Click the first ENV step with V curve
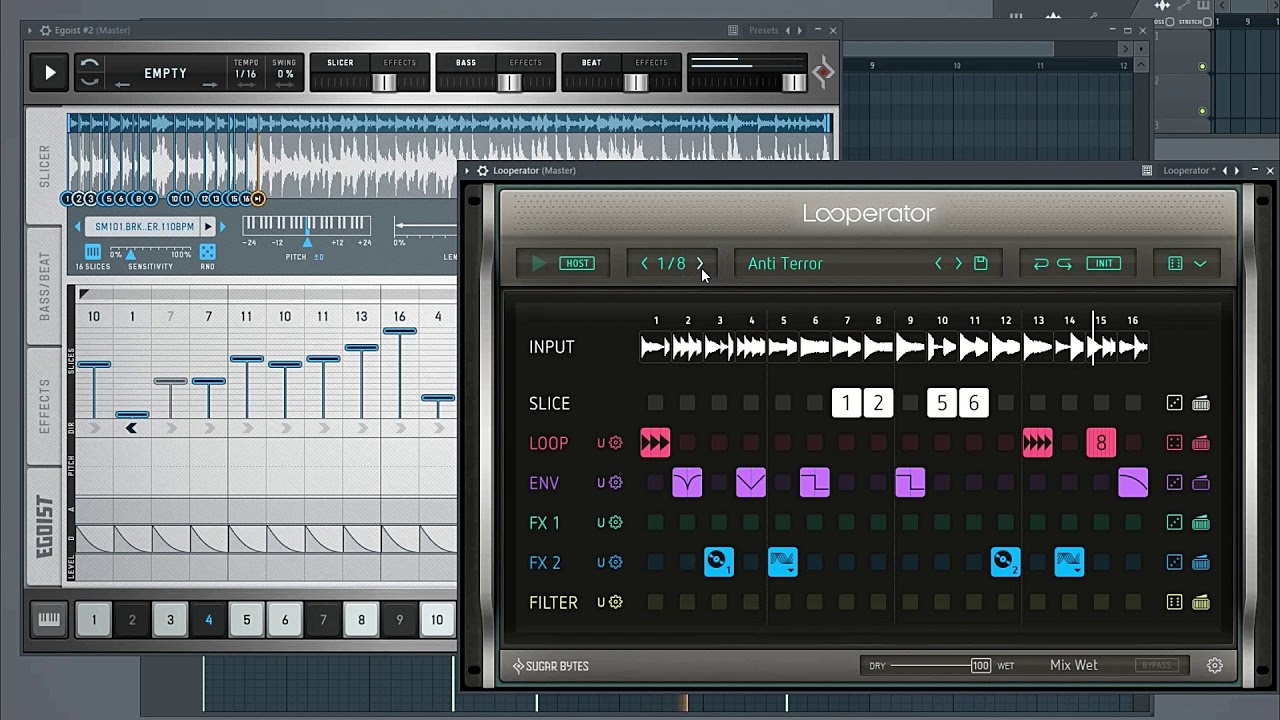This screenshot has width=1280, height=720. (687, 482)
